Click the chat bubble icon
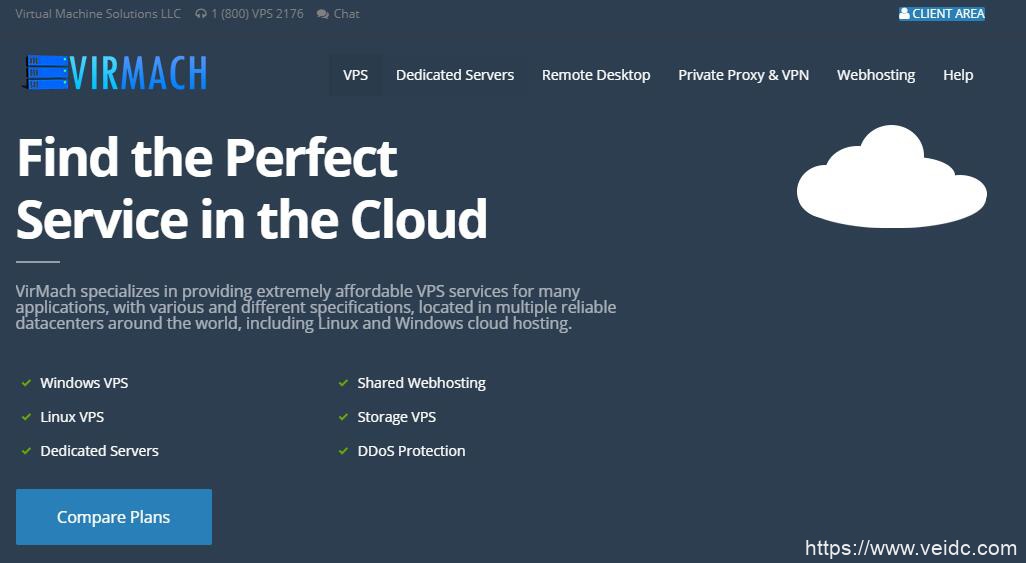The image size is (1026, 563). [x=322, y=14]
